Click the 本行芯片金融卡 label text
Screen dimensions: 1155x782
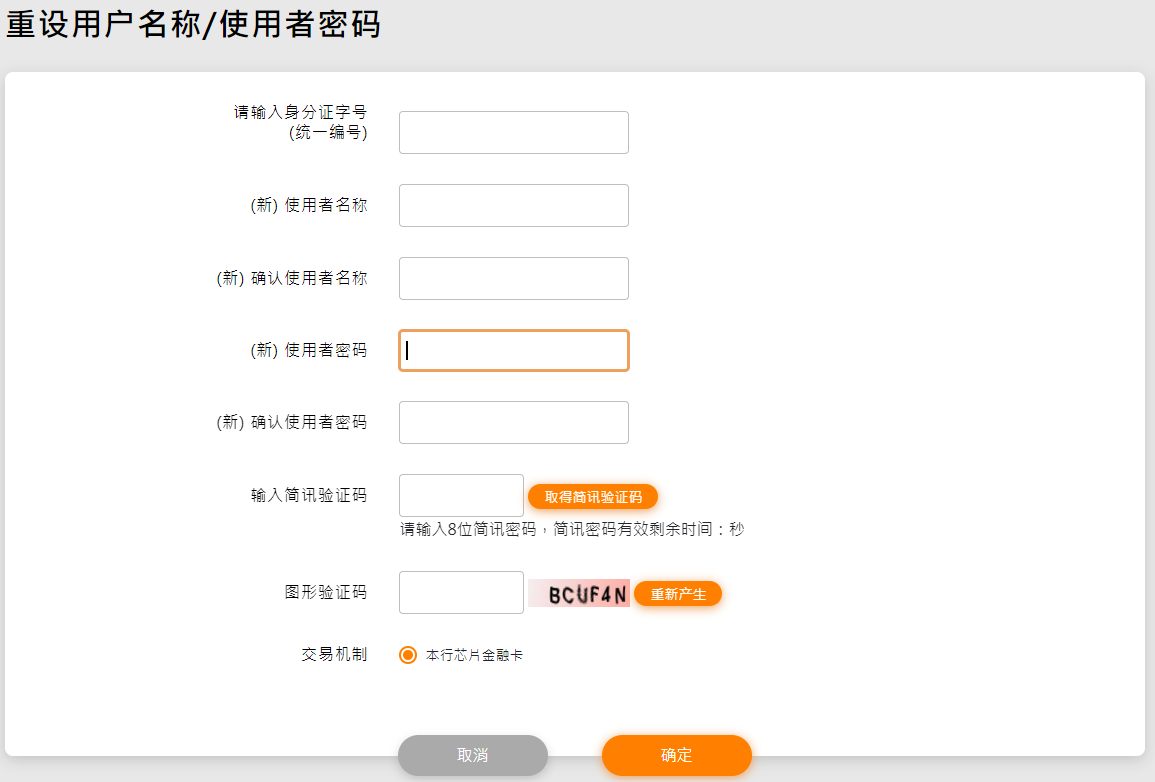point(474,655)
